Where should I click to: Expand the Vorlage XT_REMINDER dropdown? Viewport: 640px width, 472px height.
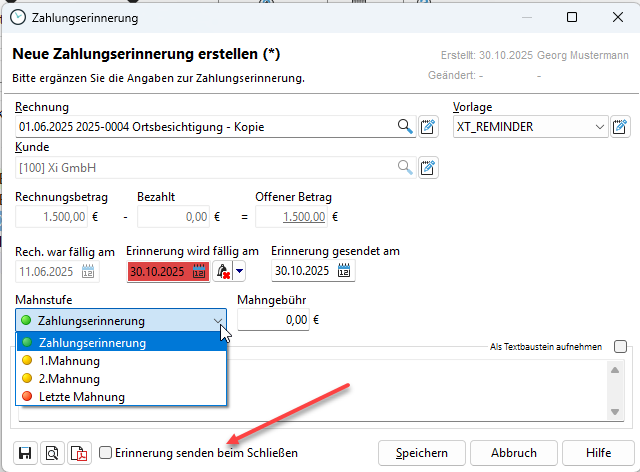pyautogui.click(x=599, y=127)
